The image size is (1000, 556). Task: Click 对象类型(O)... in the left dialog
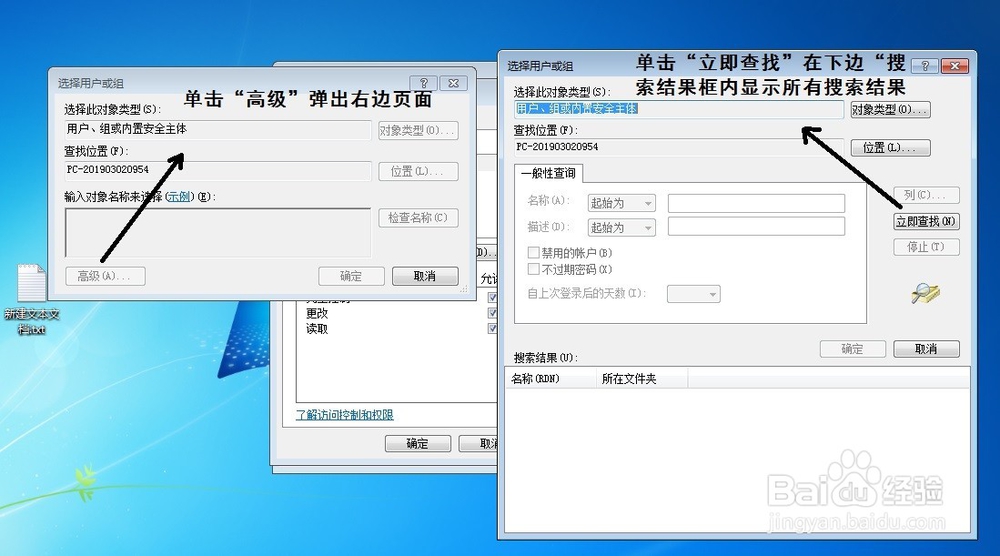[x=418, y=131]
